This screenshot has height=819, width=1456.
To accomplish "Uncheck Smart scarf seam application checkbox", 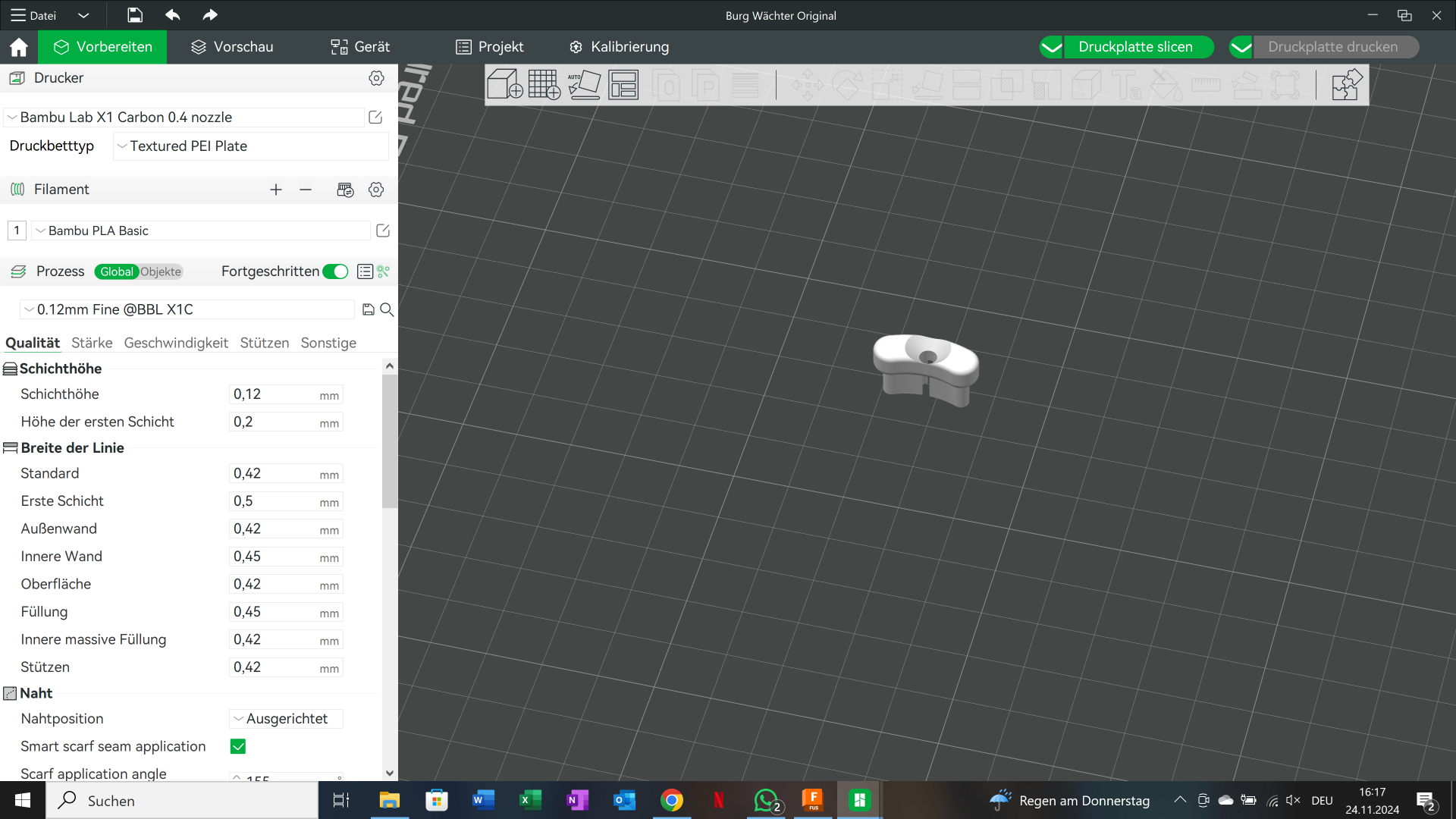I will coord(238,746).
